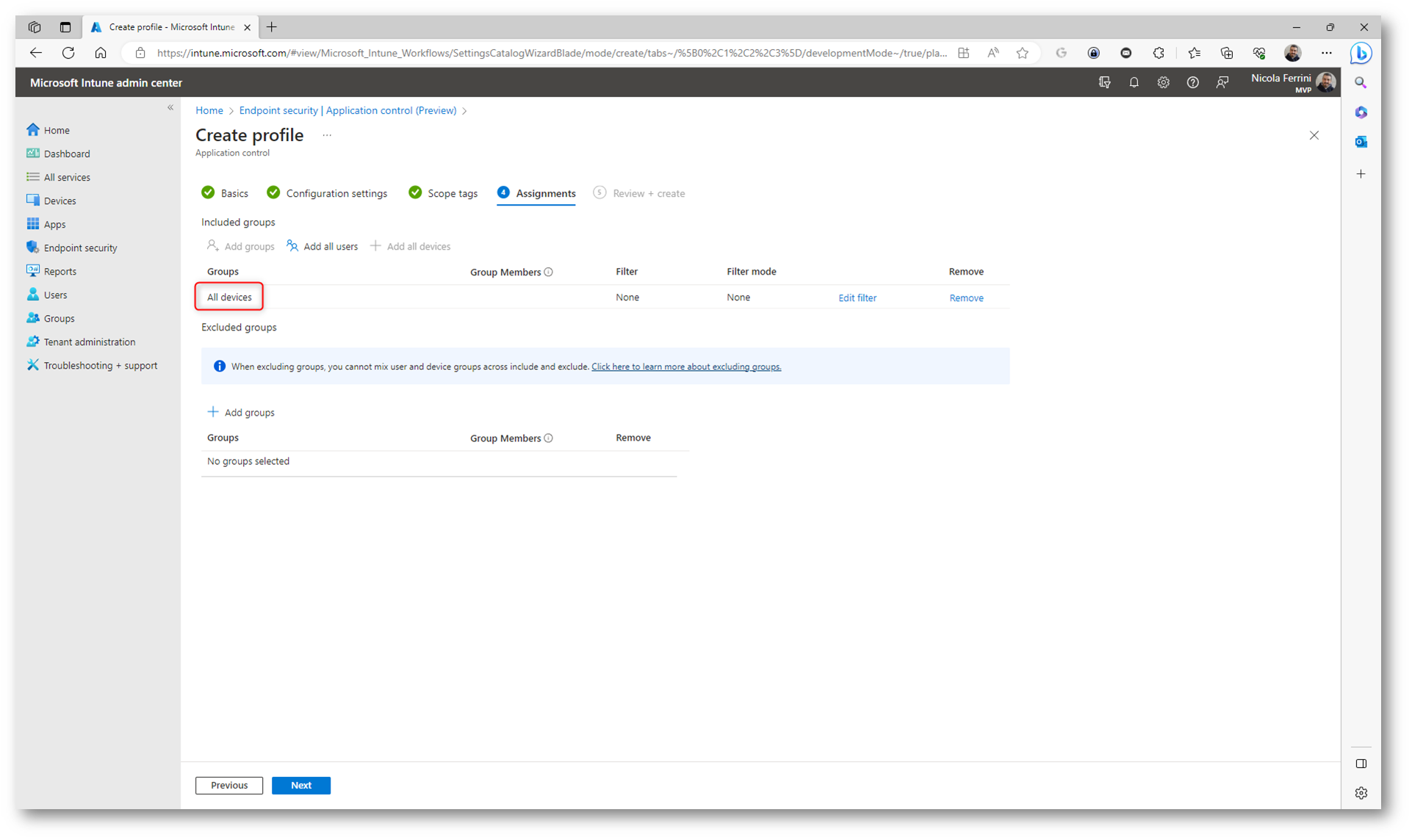Open the Bing Copilot sidebar button

tap(1361, 53)
